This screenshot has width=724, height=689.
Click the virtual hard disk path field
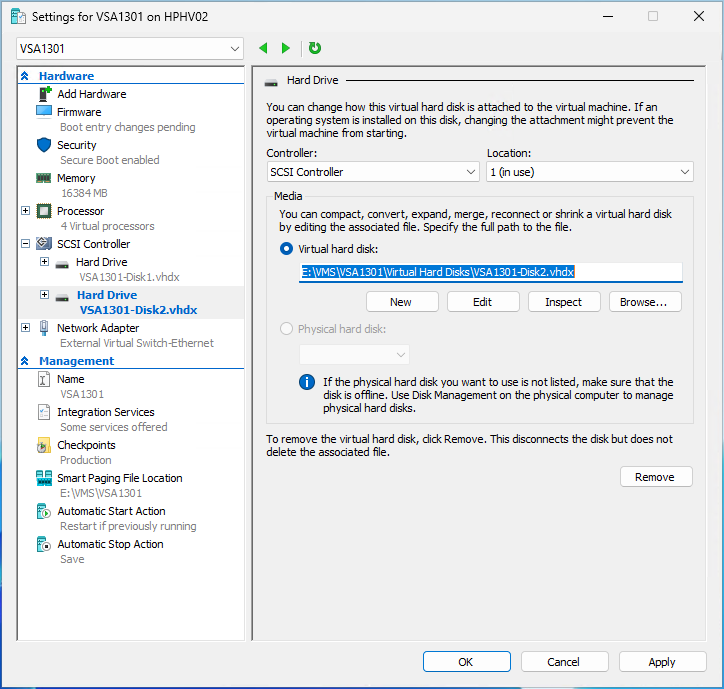490,272
